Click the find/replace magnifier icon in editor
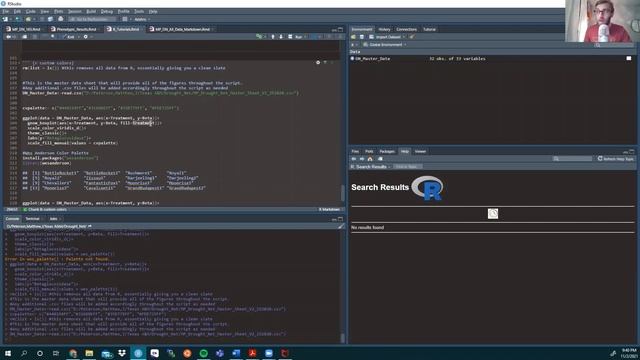The width and height of the screenshot is (640, 360). (53, 37)
